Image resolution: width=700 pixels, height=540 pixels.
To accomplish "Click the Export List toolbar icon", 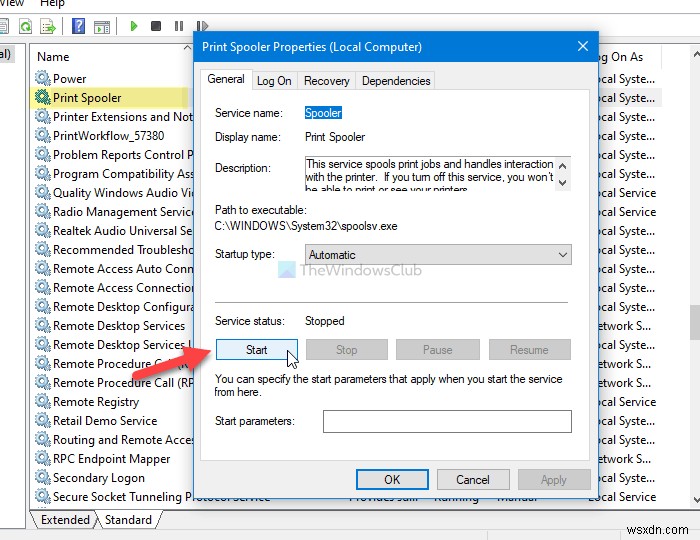I will (x=48, y=26).
